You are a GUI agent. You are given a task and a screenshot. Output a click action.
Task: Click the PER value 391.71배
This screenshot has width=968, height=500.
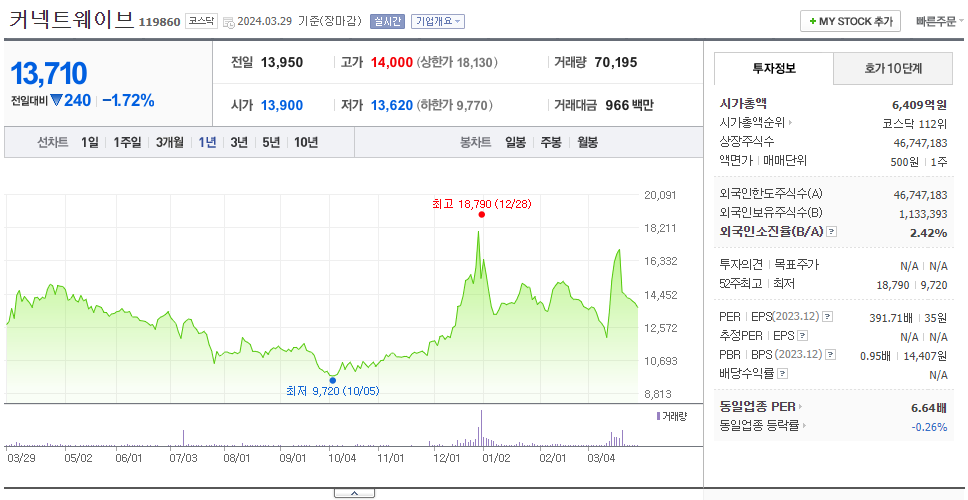pyautogui.click(x=891, y=318)
